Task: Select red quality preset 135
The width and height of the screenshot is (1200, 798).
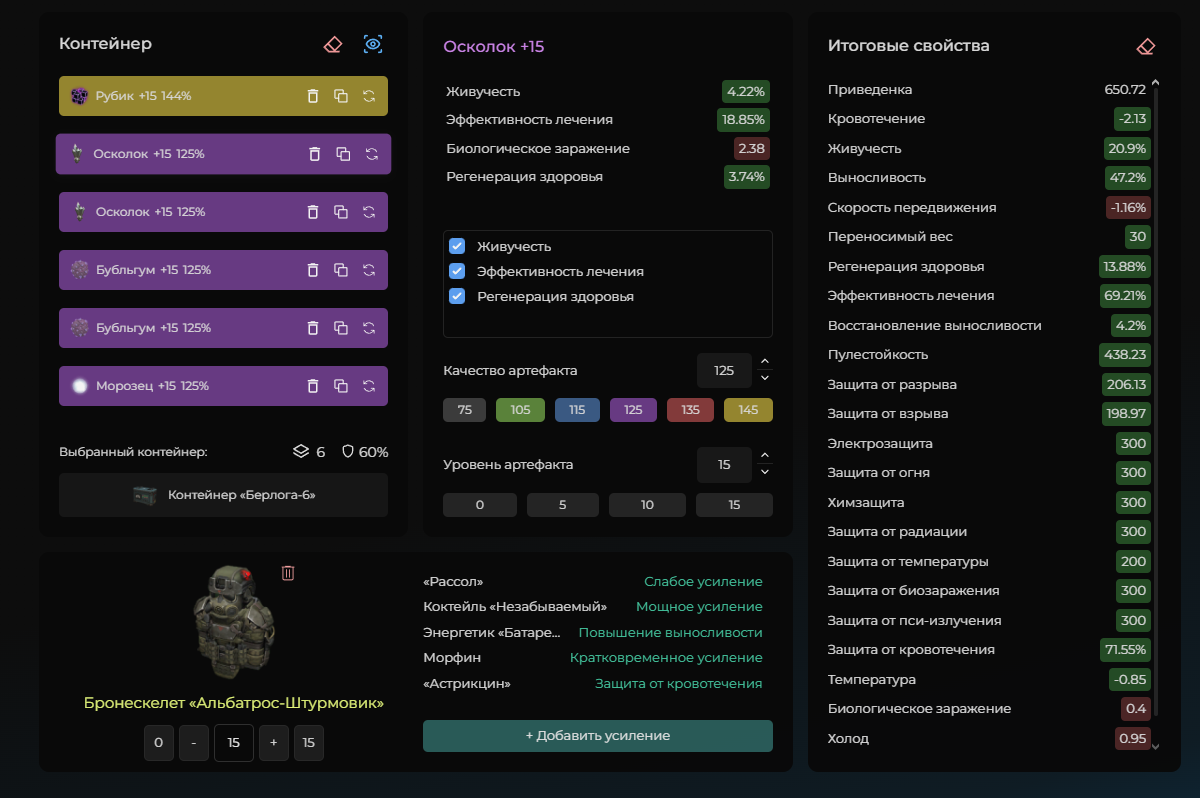Action: 690,410
